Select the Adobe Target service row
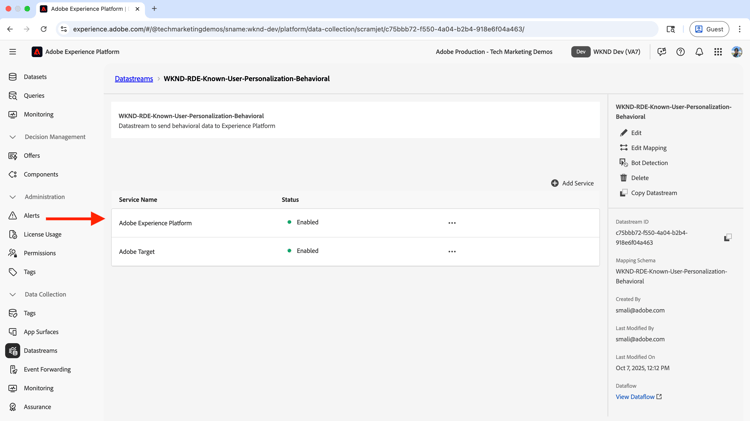750x421 pixels. point(355,252)
